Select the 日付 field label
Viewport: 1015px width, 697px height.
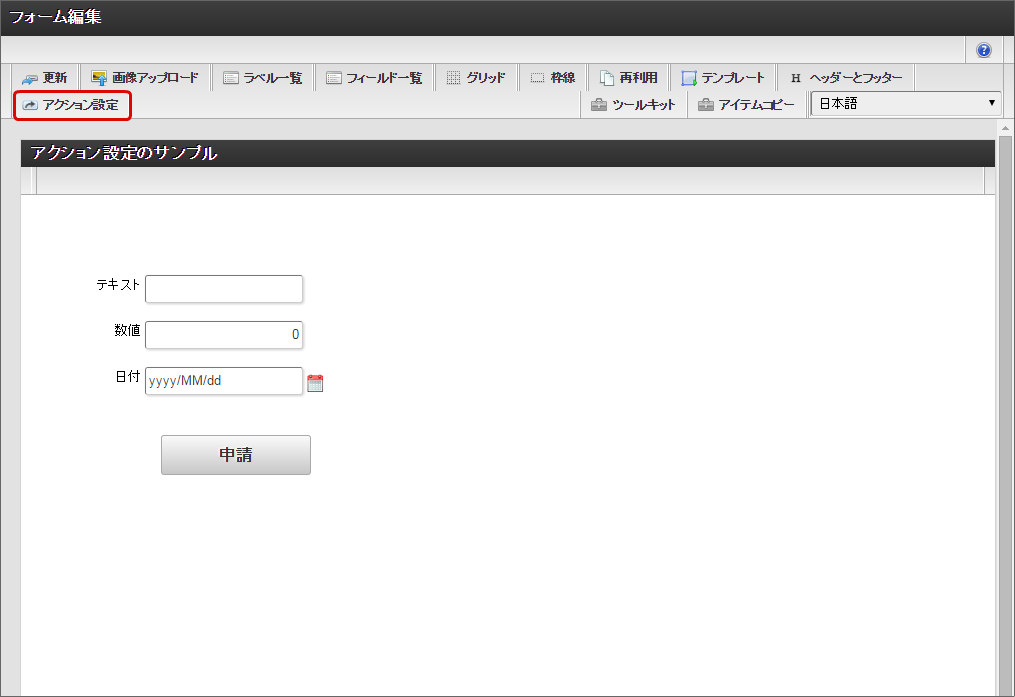coord(128,377)
